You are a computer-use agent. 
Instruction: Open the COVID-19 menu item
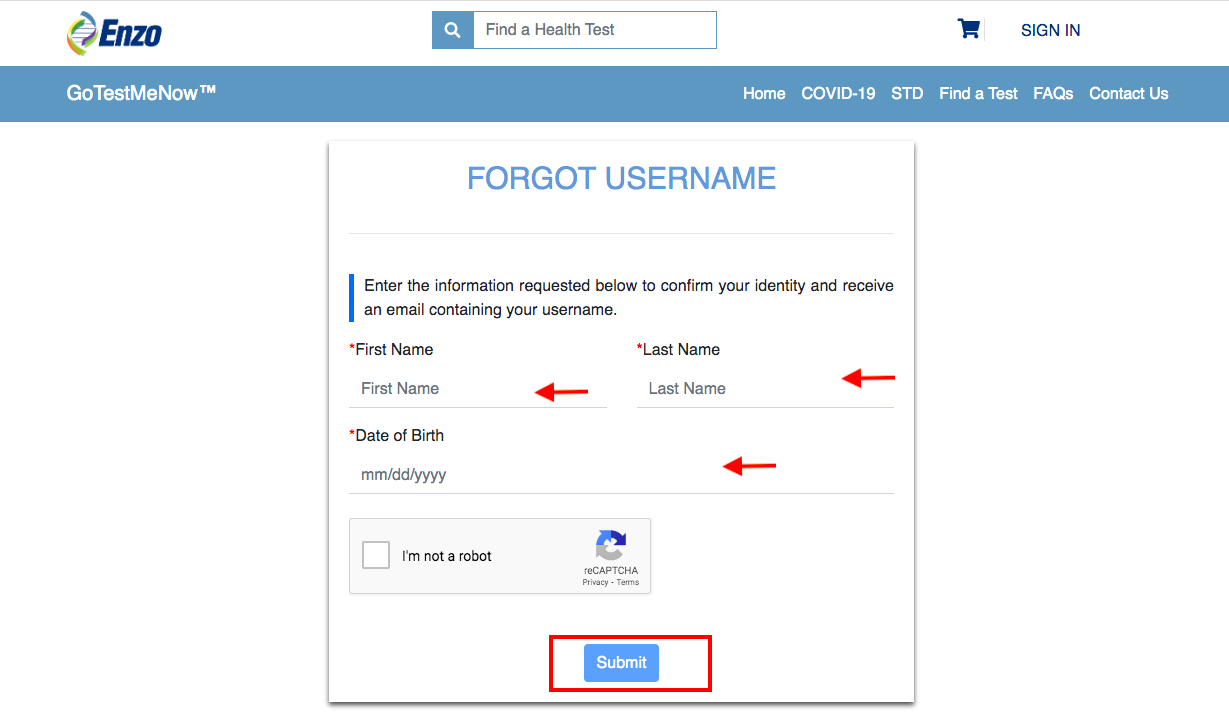(838, 93)
